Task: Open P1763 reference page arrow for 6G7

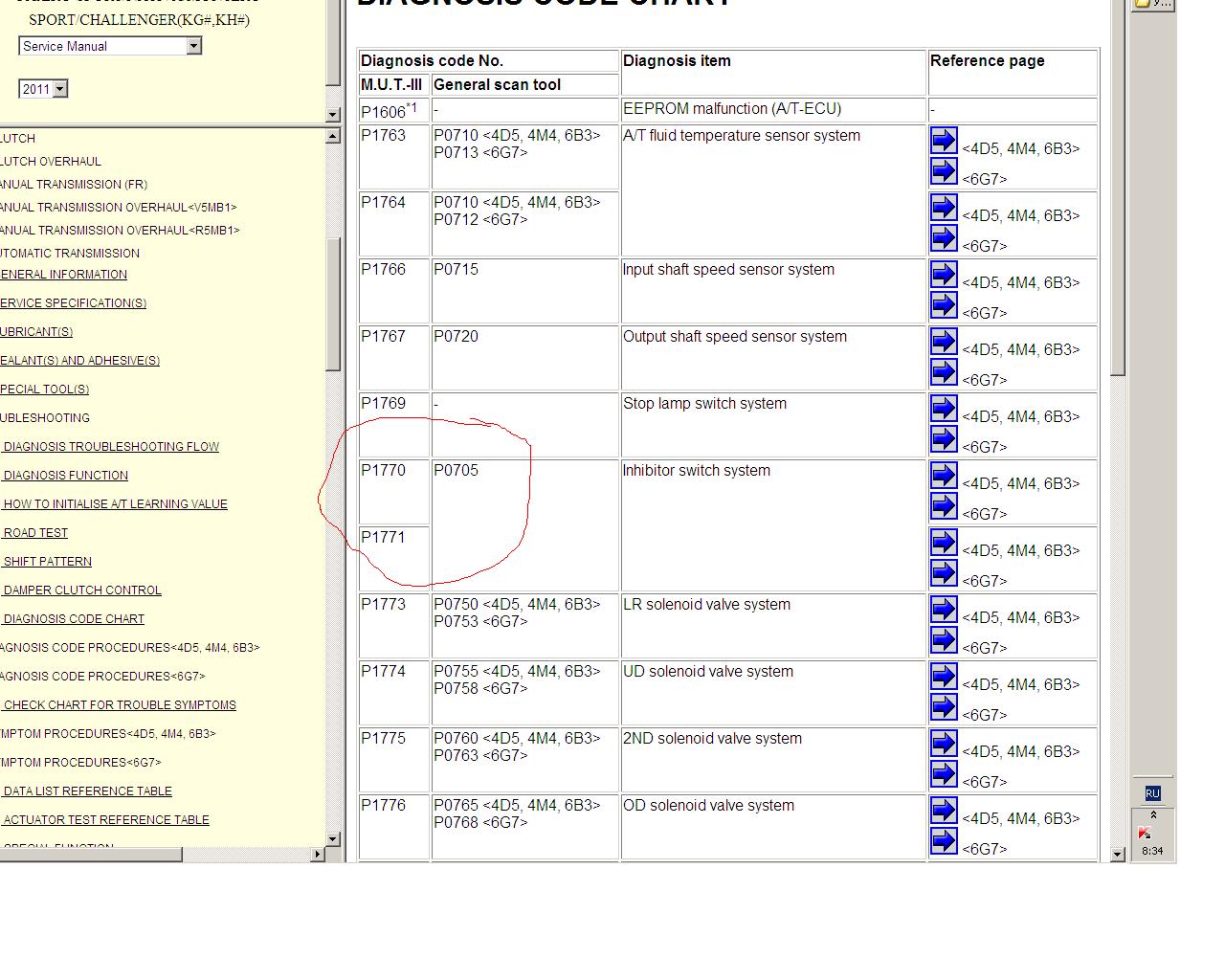Action: pos(944,171)
